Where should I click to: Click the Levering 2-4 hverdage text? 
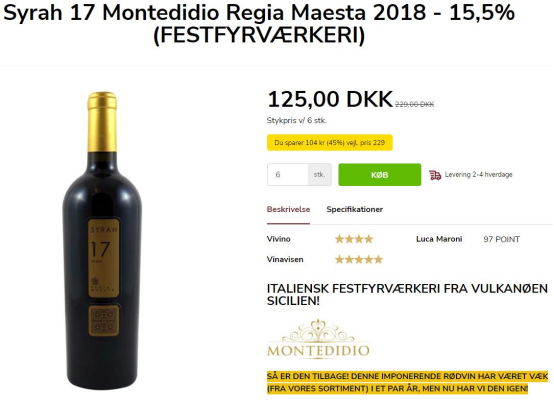coord(478,175)
